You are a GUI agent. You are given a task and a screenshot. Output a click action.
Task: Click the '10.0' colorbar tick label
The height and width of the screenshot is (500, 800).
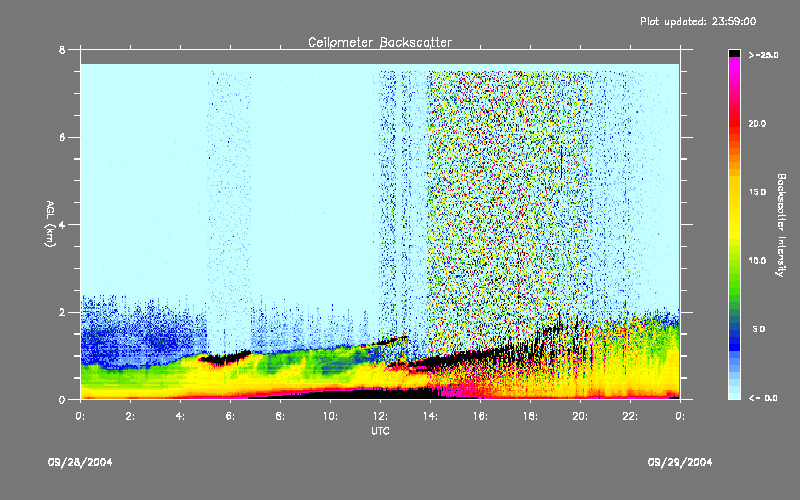tap(757, 261)
